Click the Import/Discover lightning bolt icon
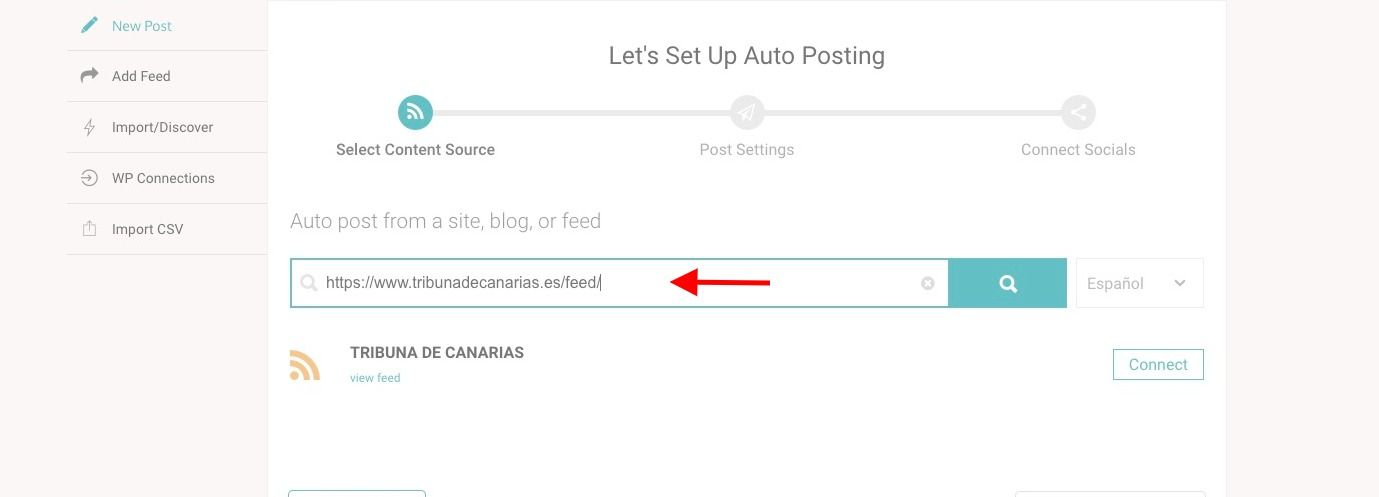The width and height of the screenshot is (1379, 497). (x=89, y=127)
